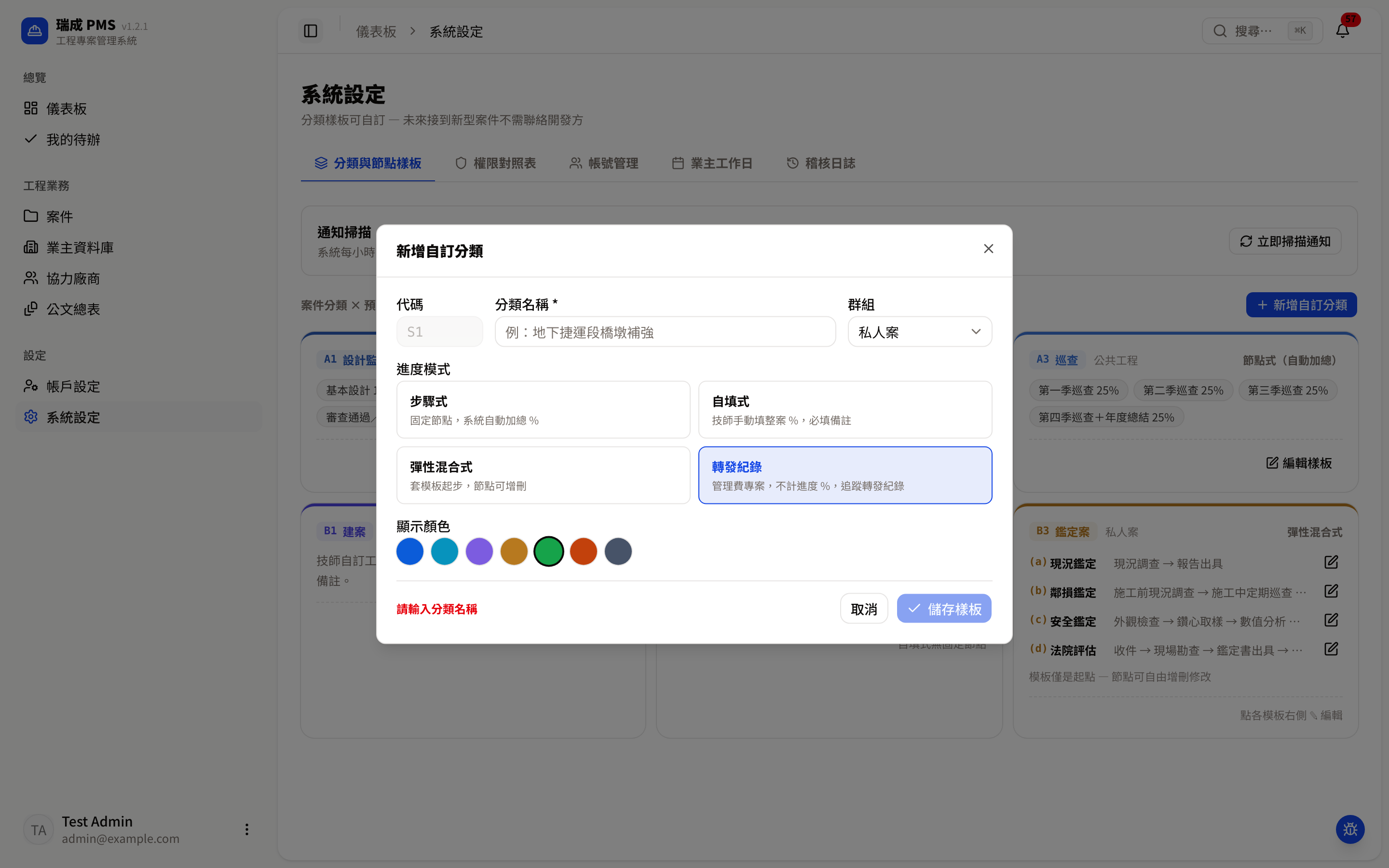1389x868 pixels.
Task: Switch to 權限對照表 tab
Action: [495, 163]
